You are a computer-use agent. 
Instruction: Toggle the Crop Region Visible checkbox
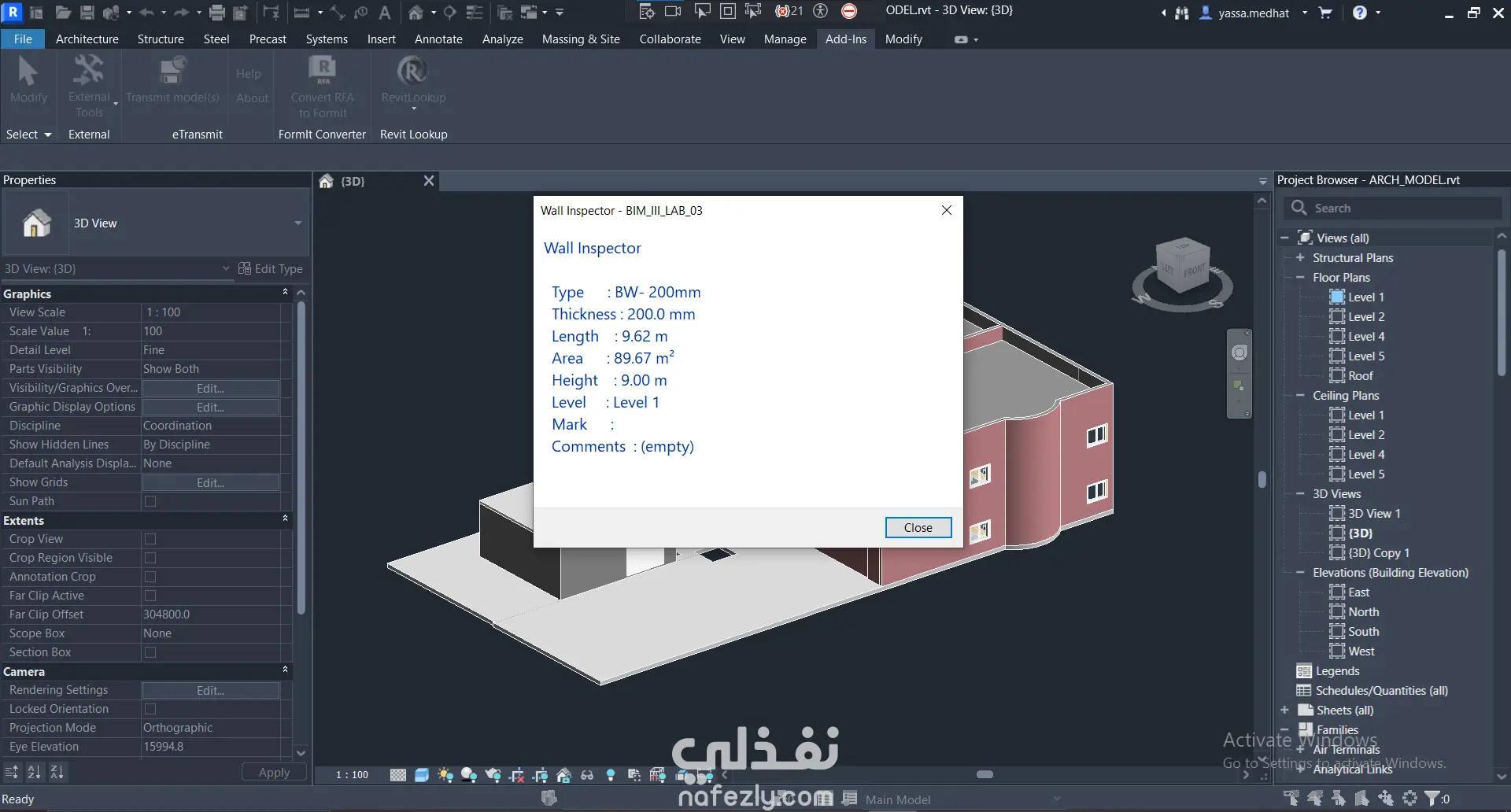[x=150, y=558]
